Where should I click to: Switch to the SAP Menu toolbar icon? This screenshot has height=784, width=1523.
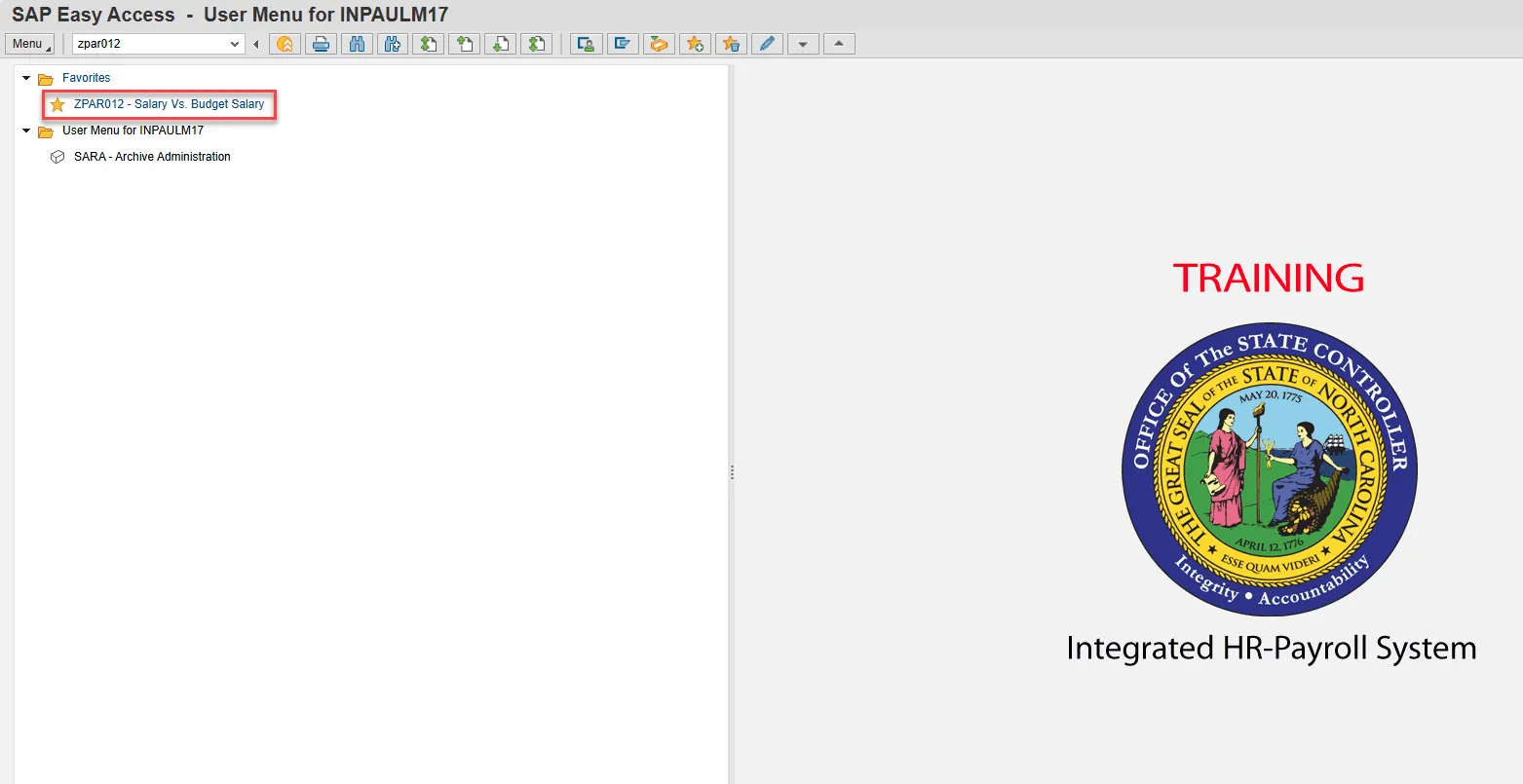tap(622, 44)
